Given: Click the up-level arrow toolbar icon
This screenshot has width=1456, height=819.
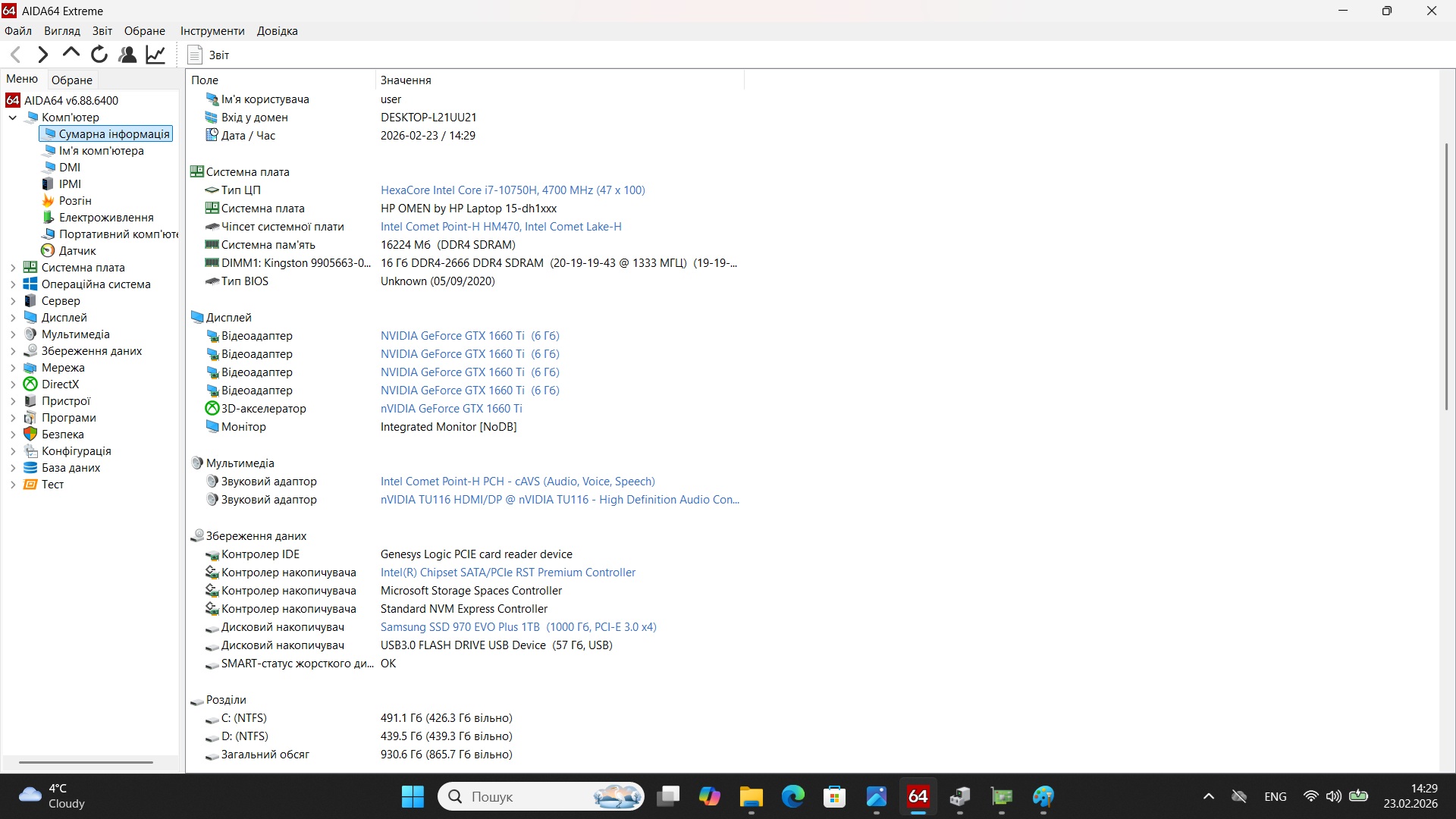Looking at the screenshot, I should 70,54.
